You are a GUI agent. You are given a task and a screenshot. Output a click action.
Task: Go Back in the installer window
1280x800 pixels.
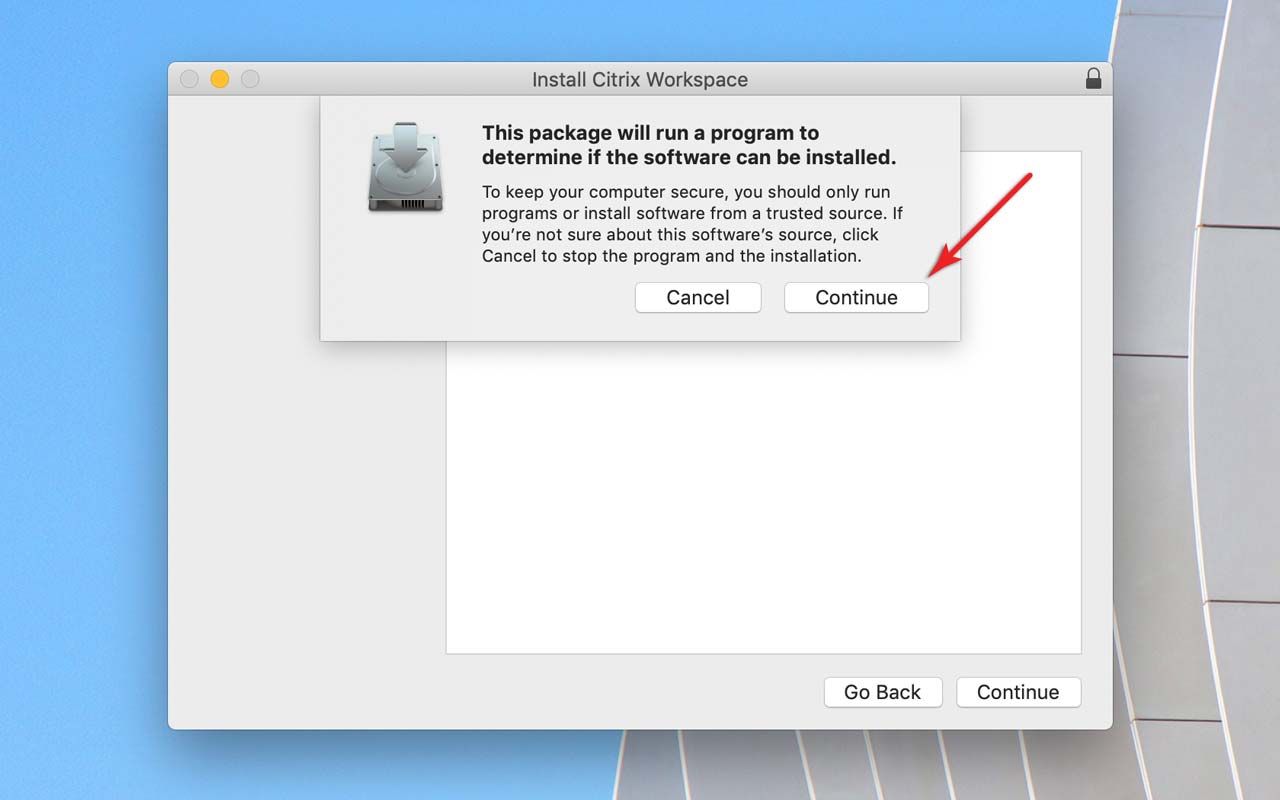883,692
